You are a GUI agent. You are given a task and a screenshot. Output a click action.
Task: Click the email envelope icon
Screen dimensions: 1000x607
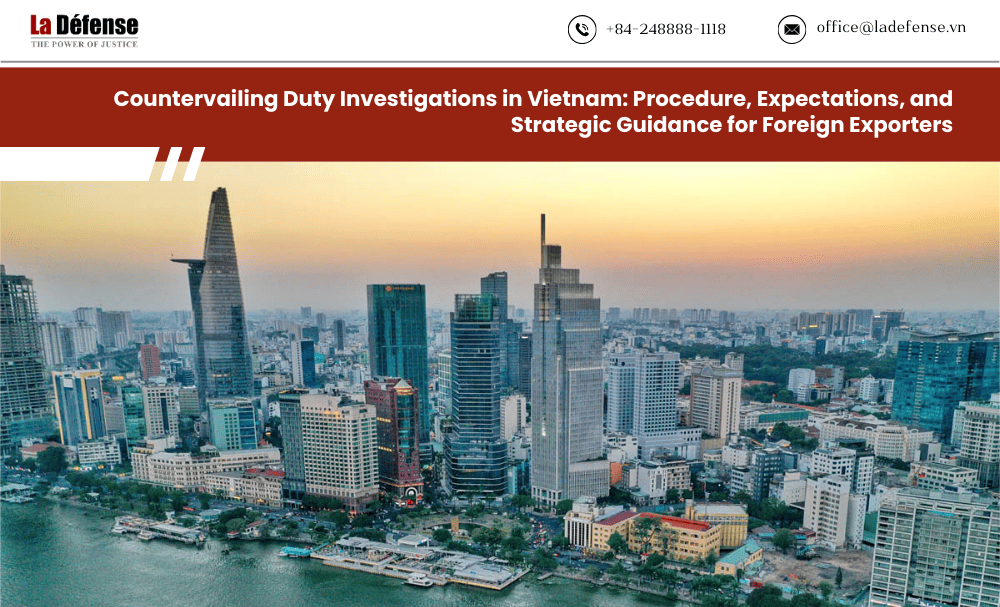pos(791,29)
